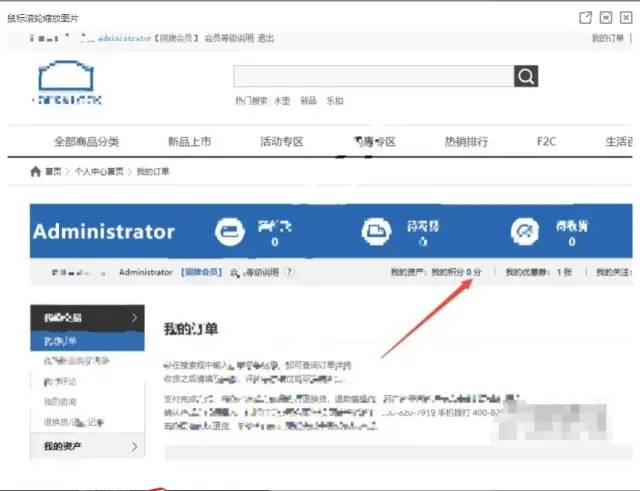
Task: Click the 铜牌会员 badge link
Action: (x=202, y=272)
